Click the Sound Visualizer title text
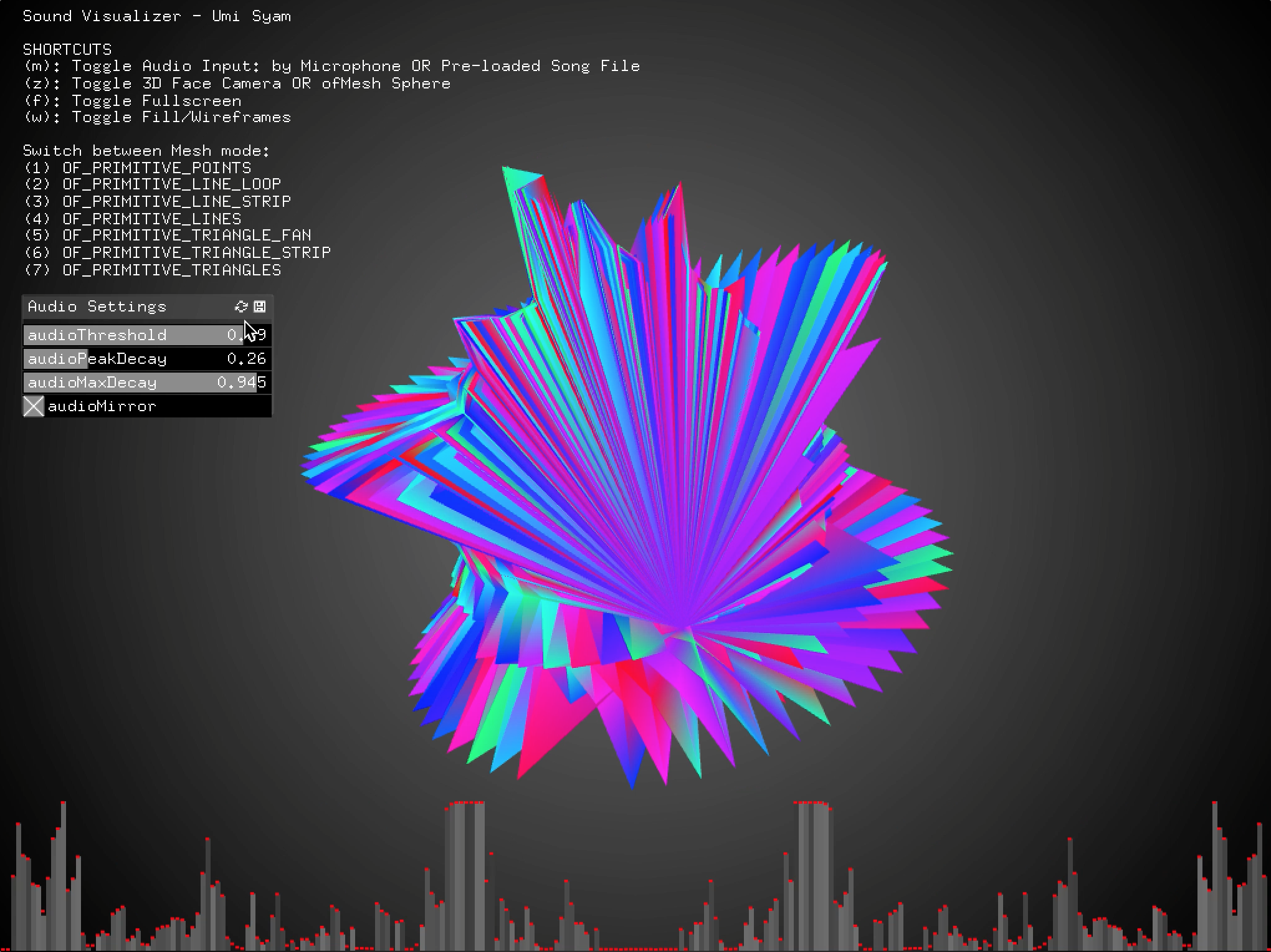Viewport: 1271px width, 952px height. 156,16
